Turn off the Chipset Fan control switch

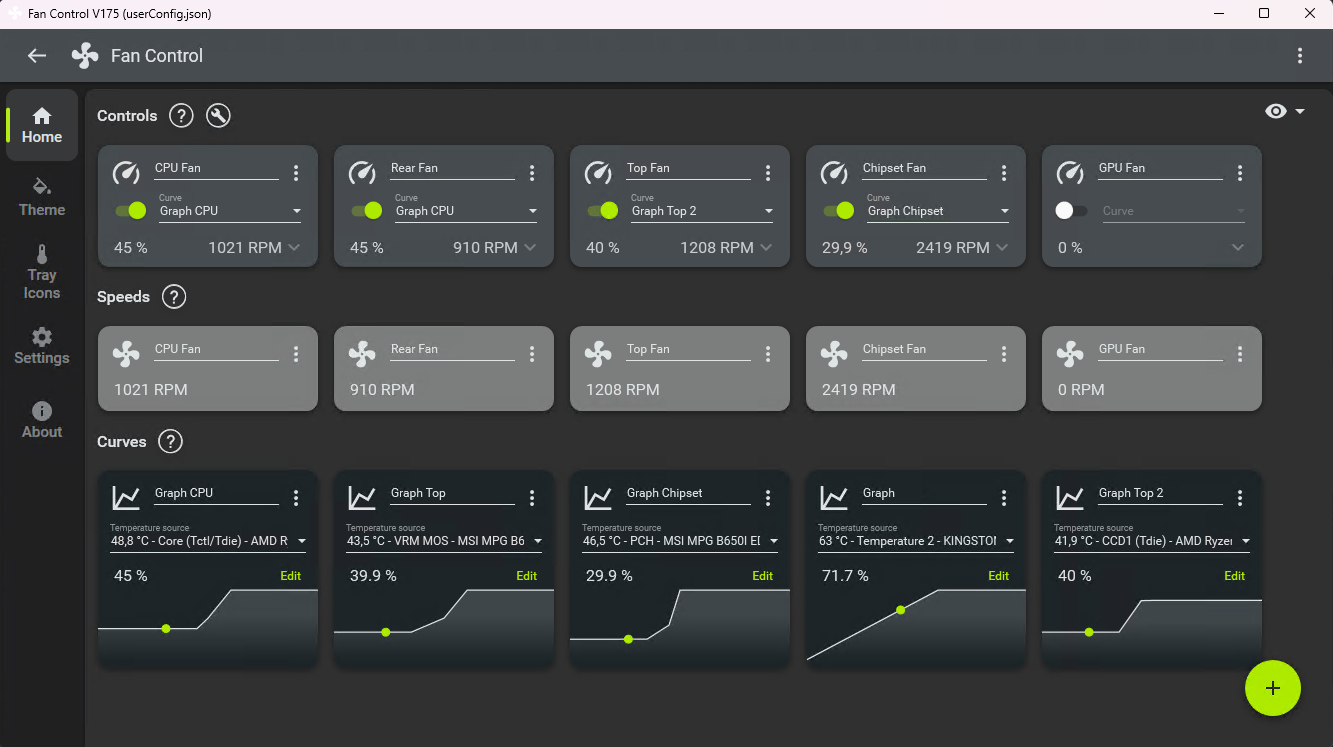838,210
